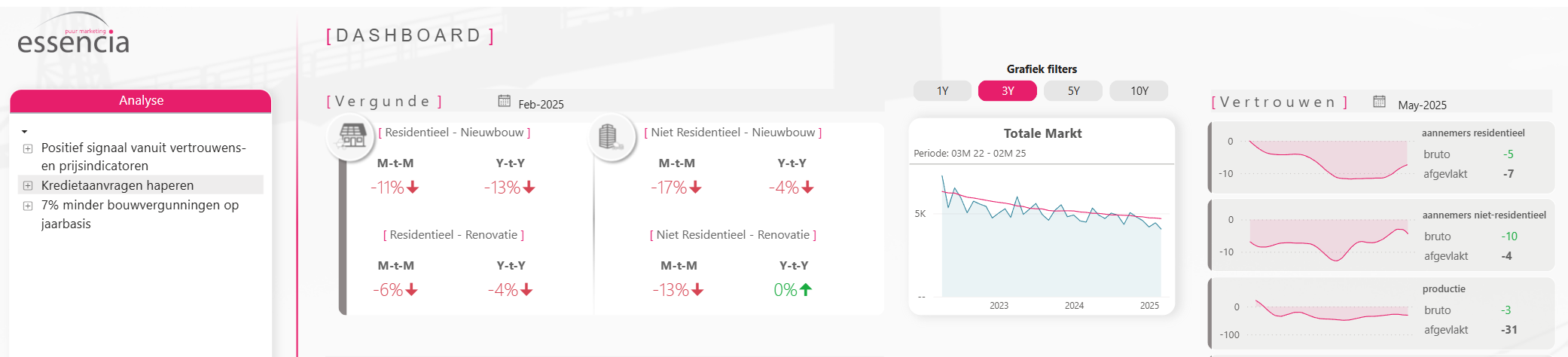
Task: Click red down arrow beside -17%
Action: (x=695, y=188)
